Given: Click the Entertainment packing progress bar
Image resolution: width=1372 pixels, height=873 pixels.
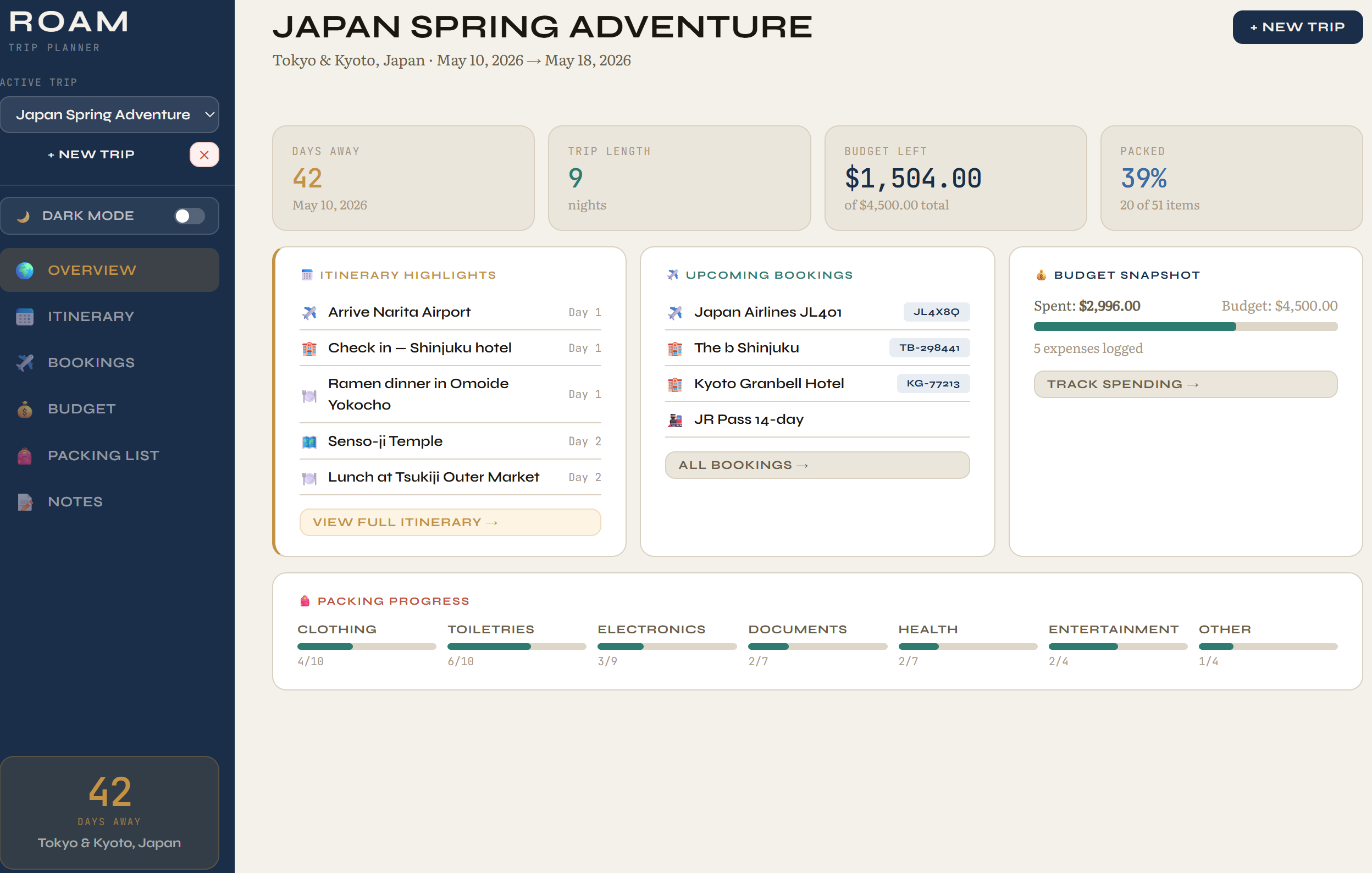Looking at the screenshot, I should point(1118,646).
